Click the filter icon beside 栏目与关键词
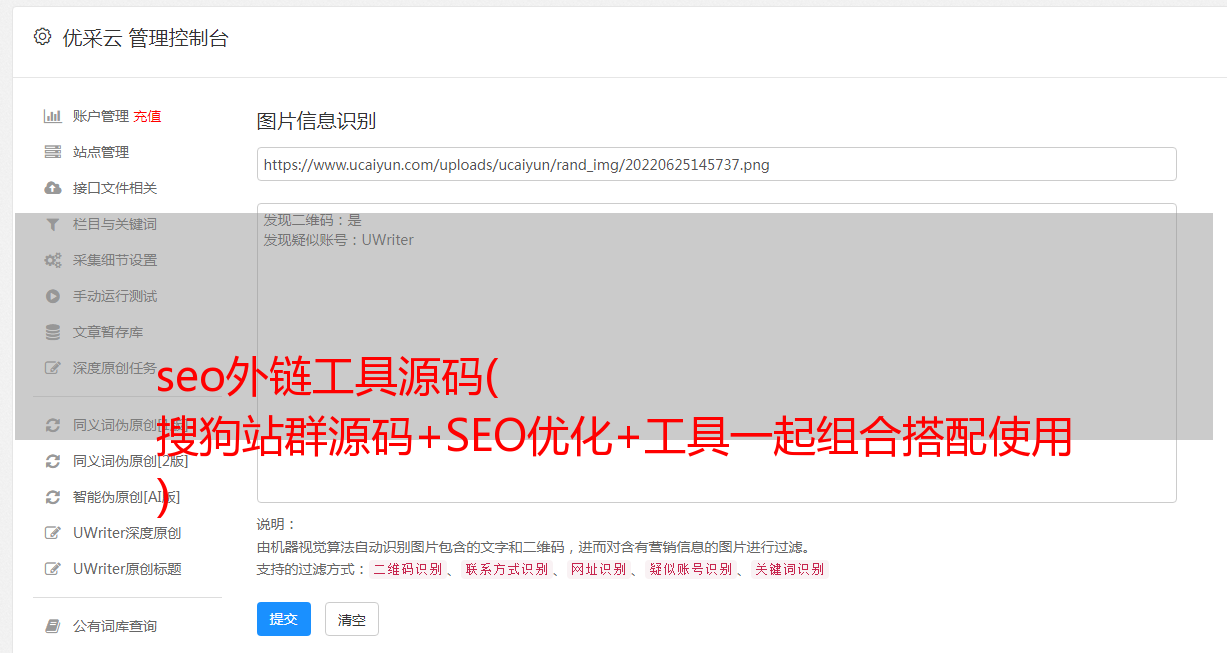Screen dimensions: 1227x653 pos(53,224)
